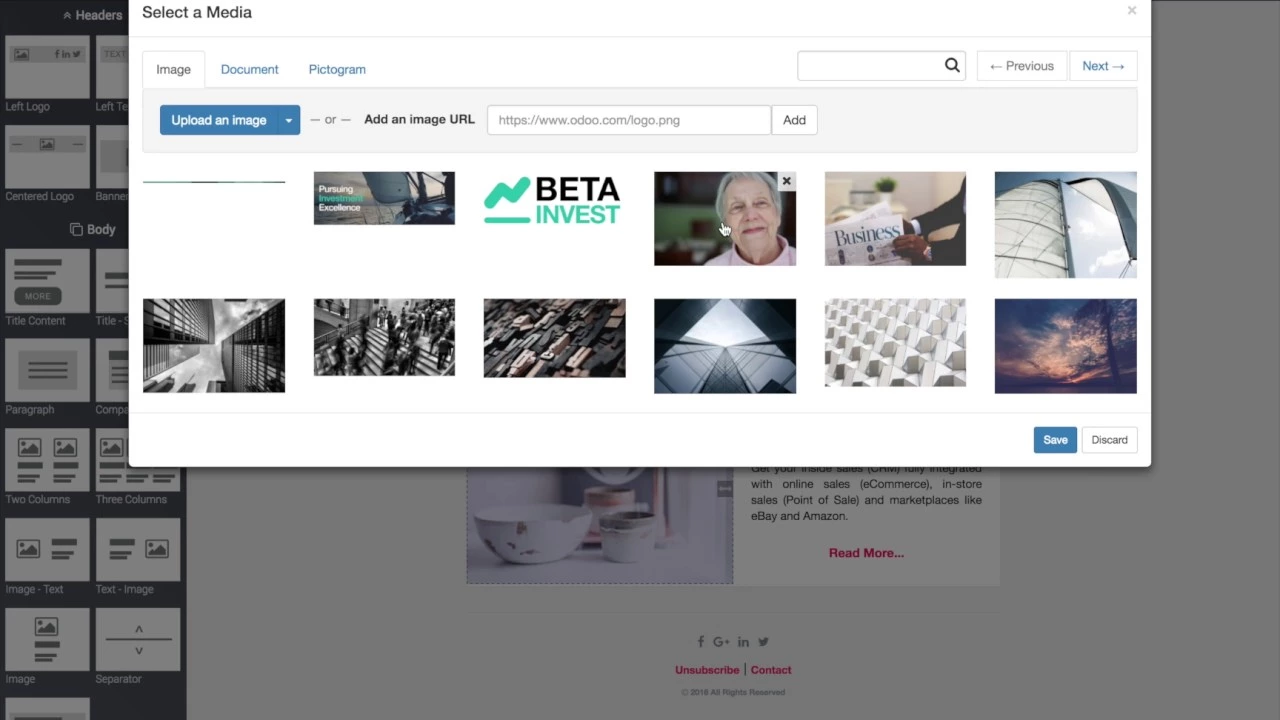Go to Previous media page
The image size is (1280, 720).
point(1022,66)
